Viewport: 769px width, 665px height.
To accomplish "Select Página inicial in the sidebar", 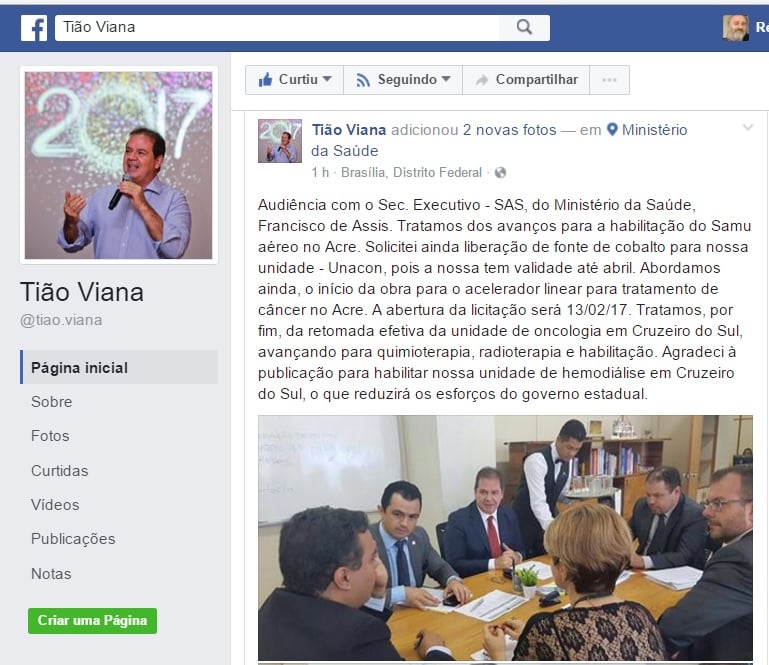I will point(119,367).
